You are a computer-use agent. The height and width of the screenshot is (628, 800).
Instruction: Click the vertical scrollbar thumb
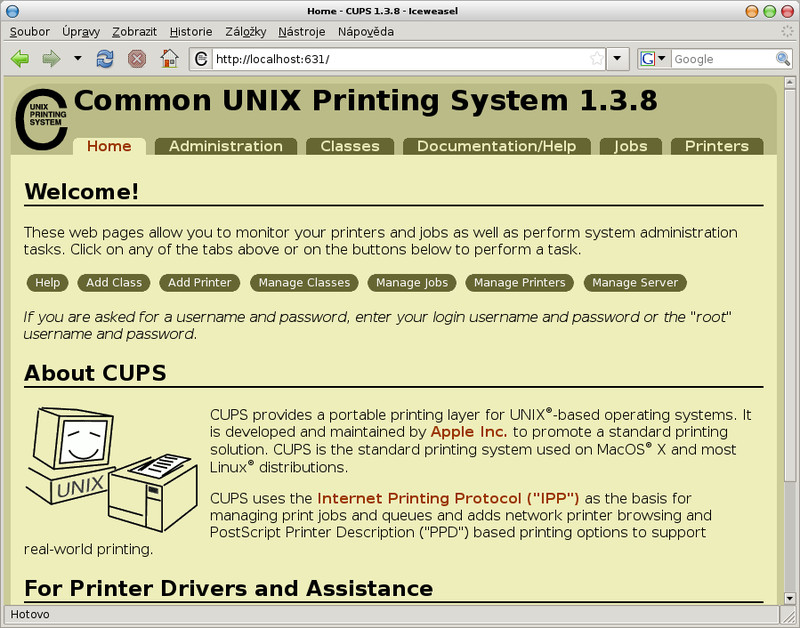point(790,284)
